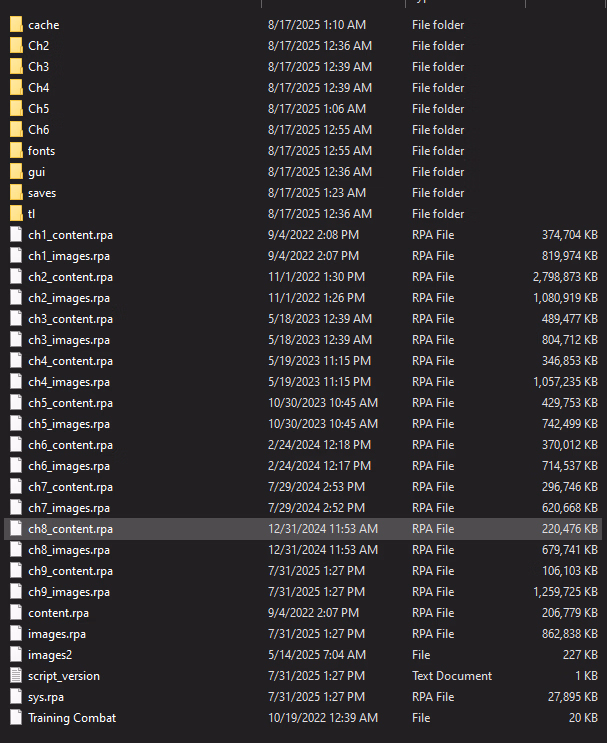This screenshot has height=743, width=607.
Task: Click file icon beside ch1_content.rpa
Action: tap(16, 235)
